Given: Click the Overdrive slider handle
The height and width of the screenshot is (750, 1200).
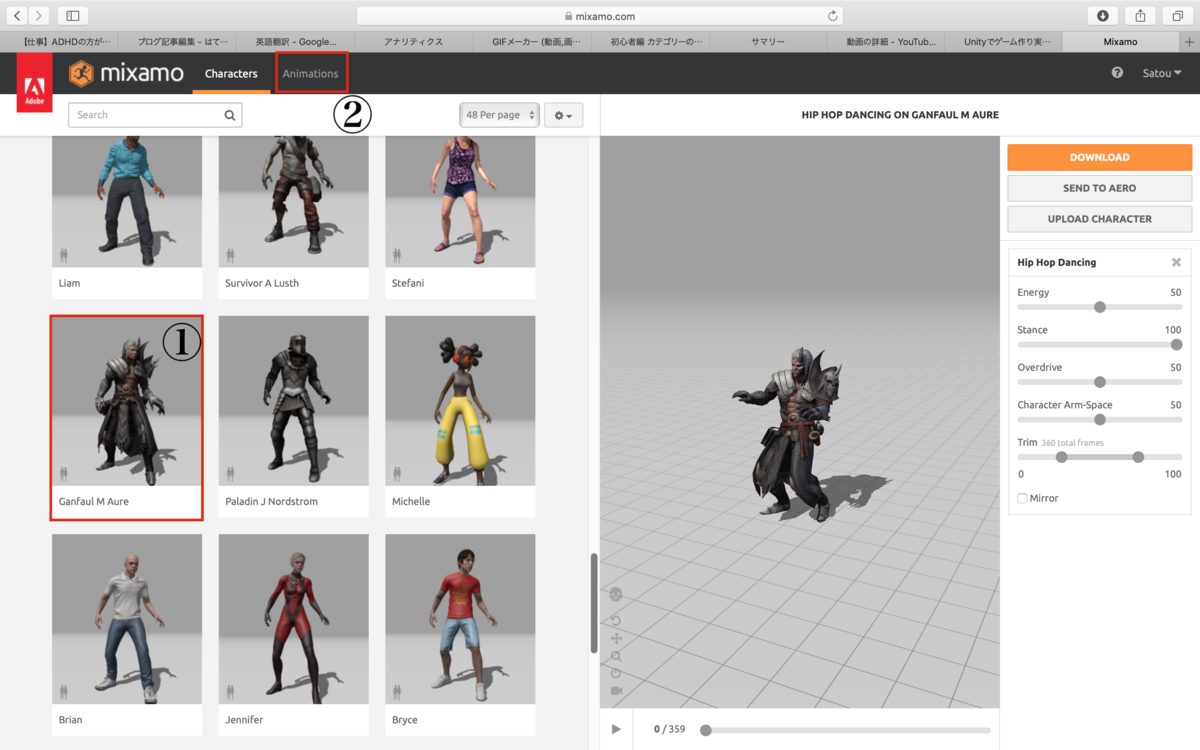Looking at the screenshot, I should 1100,382.
